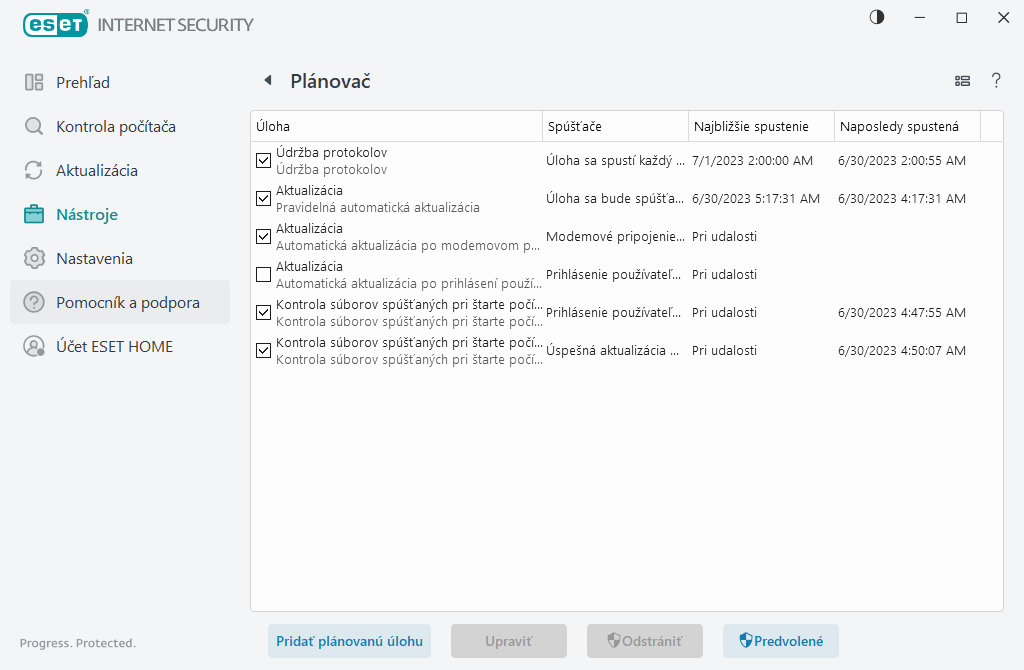This screenshot has height=670, width=1024.
Task: Click the Účet ESET HOME account icon
Action: [34, 346]
